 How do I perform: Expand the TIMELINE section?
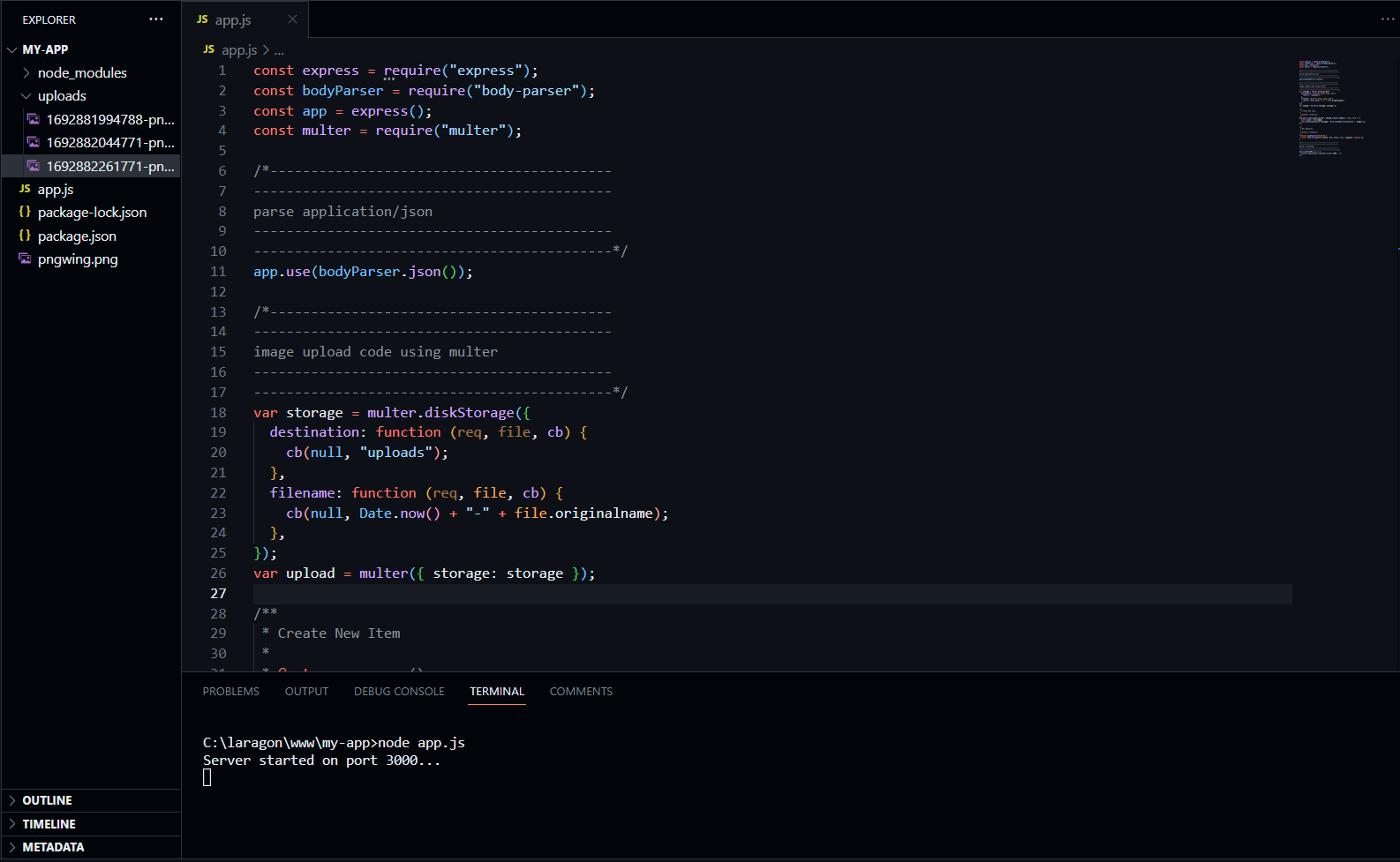(12, 824)
